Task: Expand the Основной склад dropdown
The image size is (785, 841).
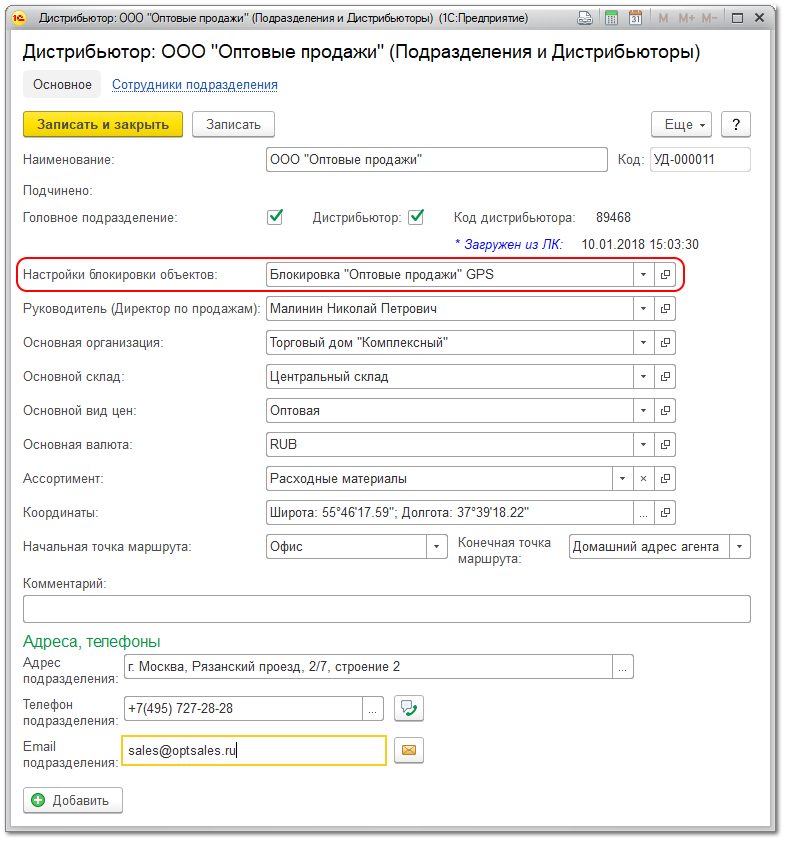Action: (x=643, y=377)
